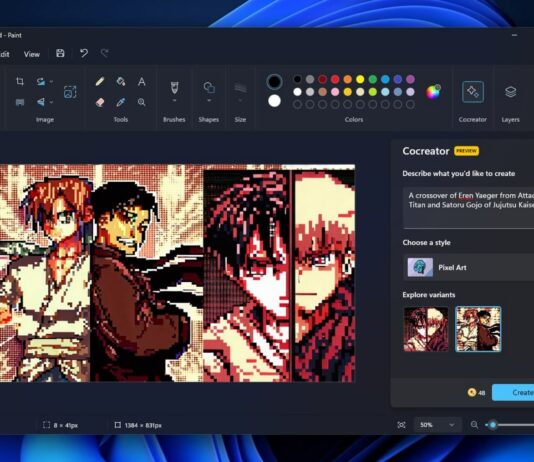Screen dimensions: 534x462
Task: Expand the Size dropdown arrow
Action: click(x=240, y=101)
